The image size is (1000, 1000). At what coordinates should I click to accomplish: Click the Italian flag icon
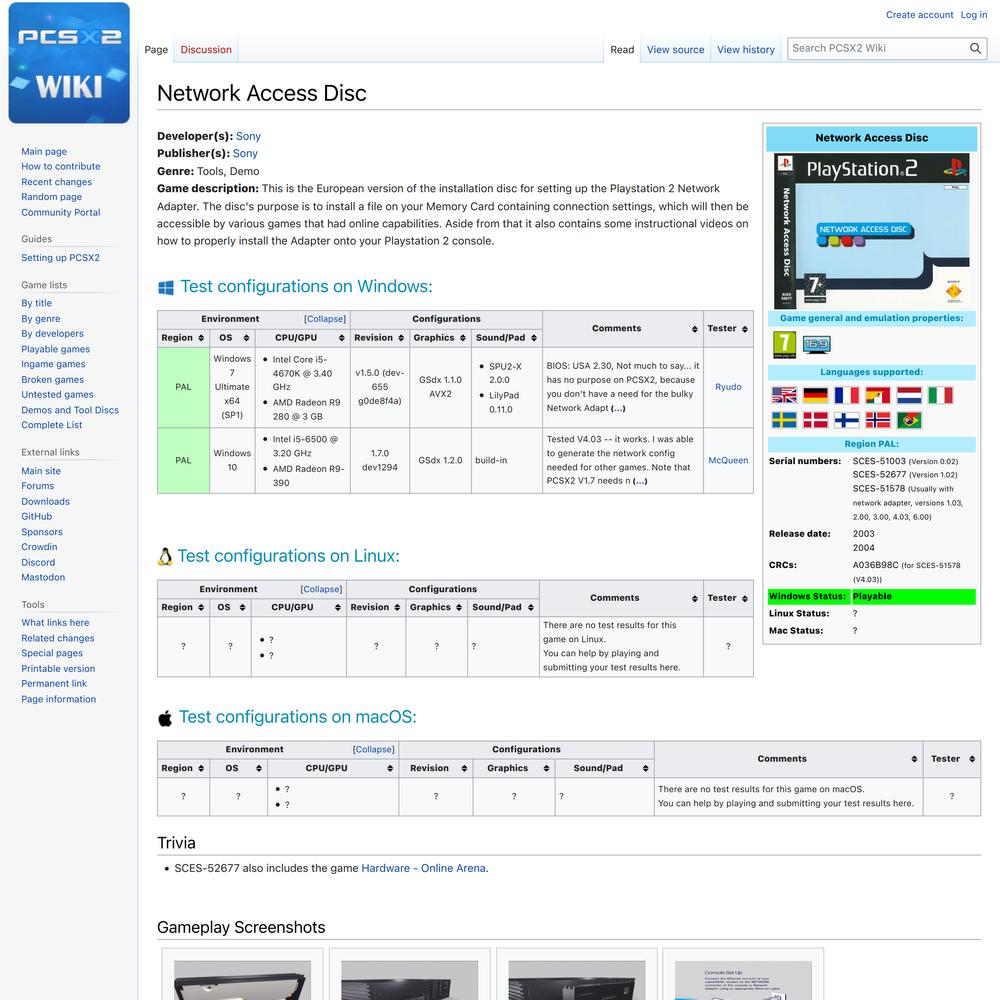click(940, 395)
